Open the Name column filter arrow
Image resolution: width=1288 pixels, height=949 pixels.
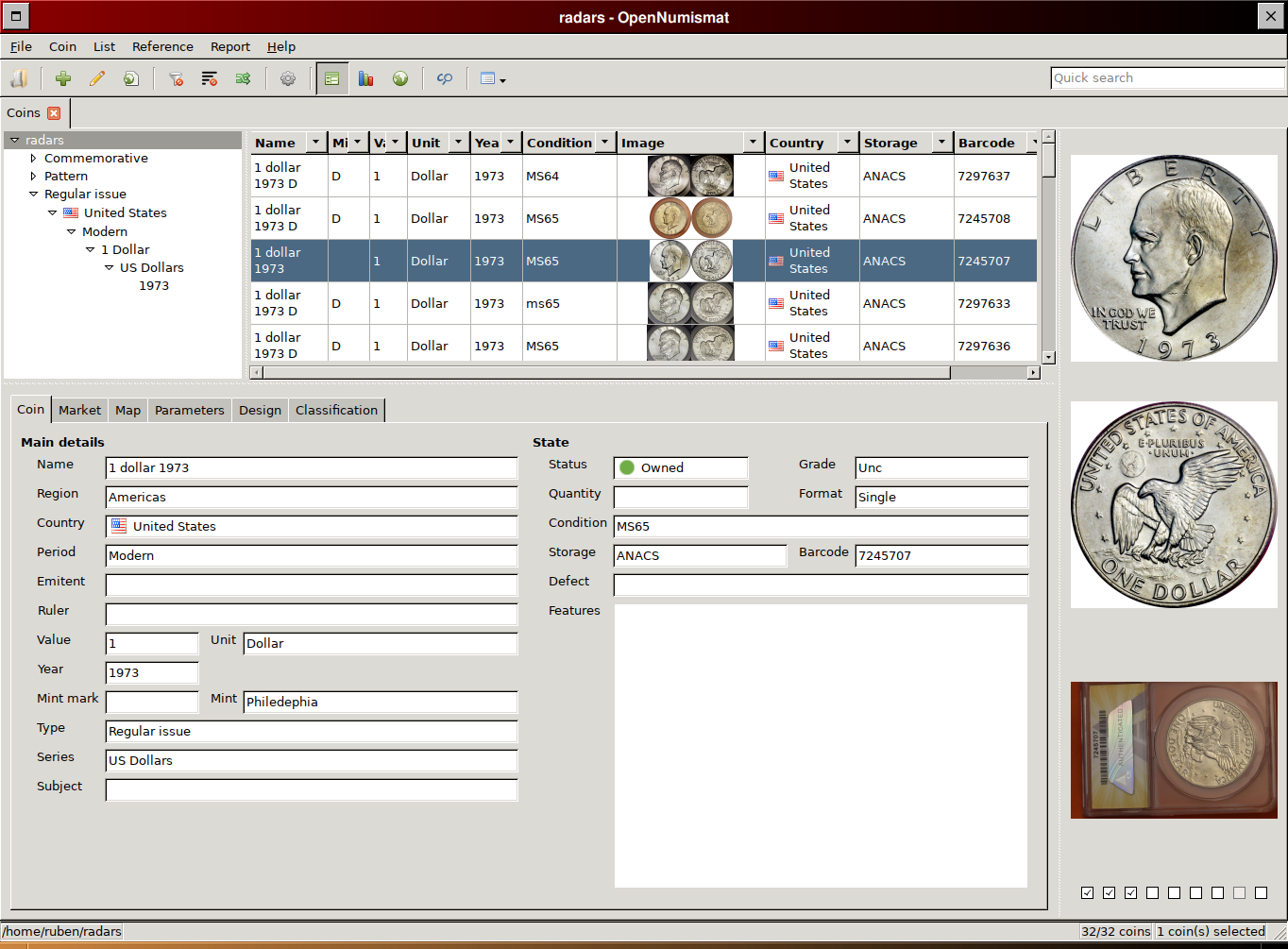point(315,143)
